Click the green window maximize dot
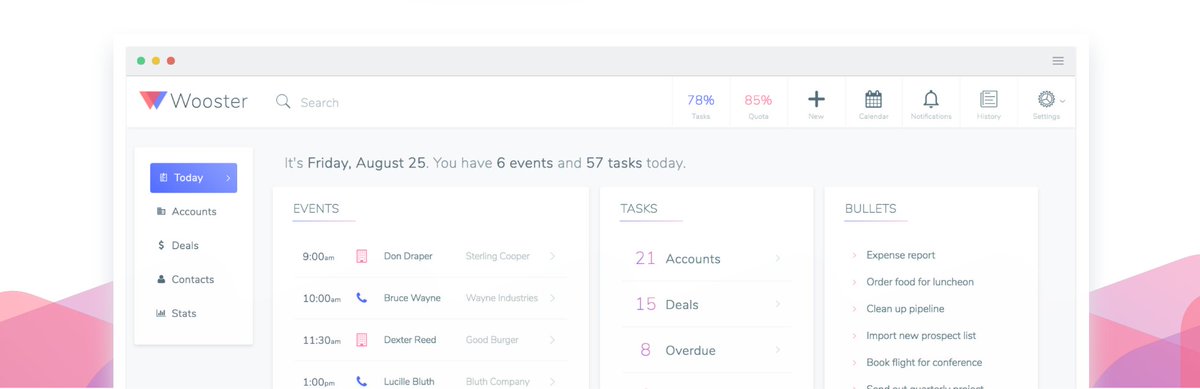Screen dimensions: 1200x389 point(141,61)
